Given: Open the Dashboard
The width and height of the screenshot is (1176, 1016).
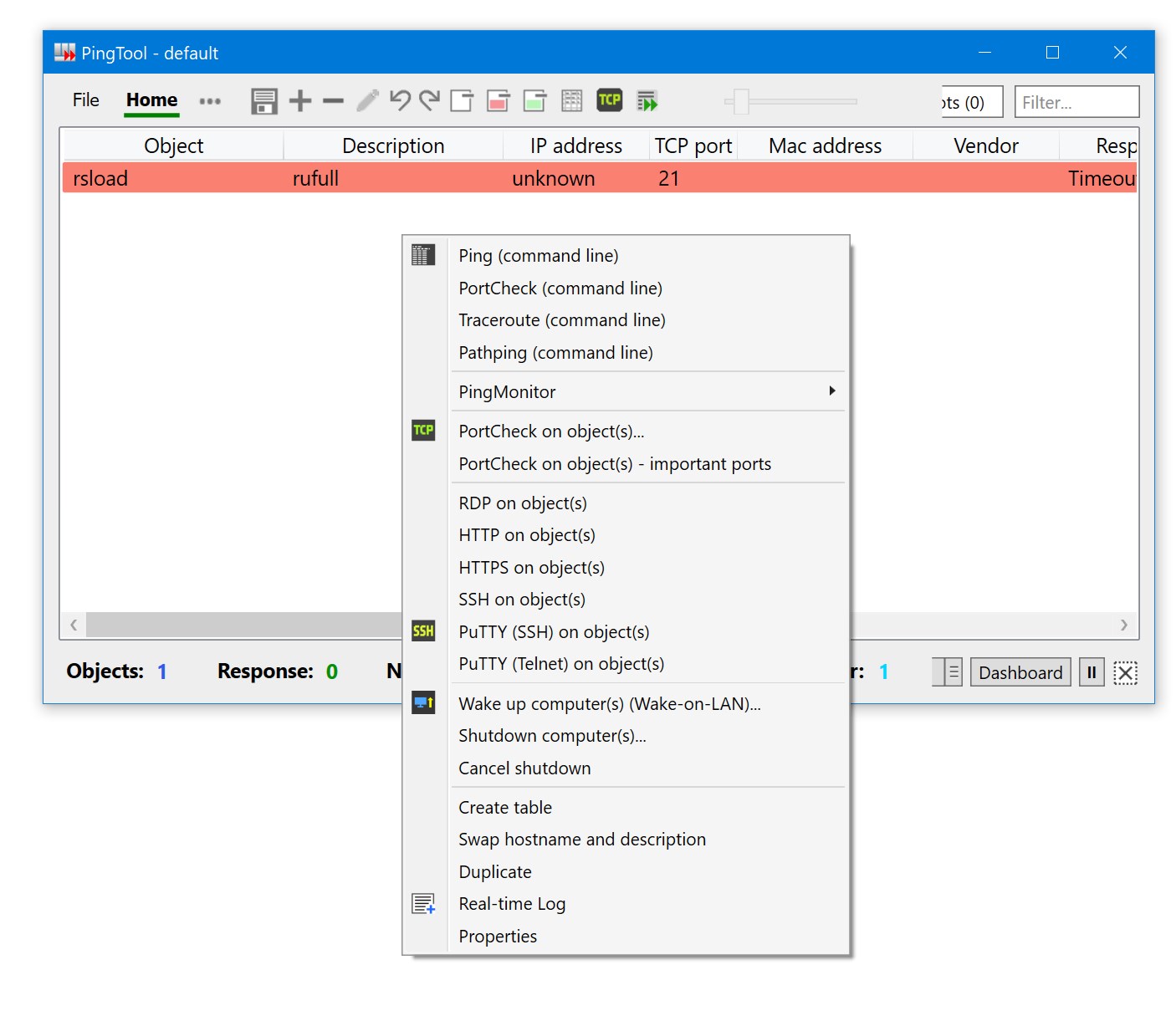Looking at the screenshot, I should coord(1020,671).
